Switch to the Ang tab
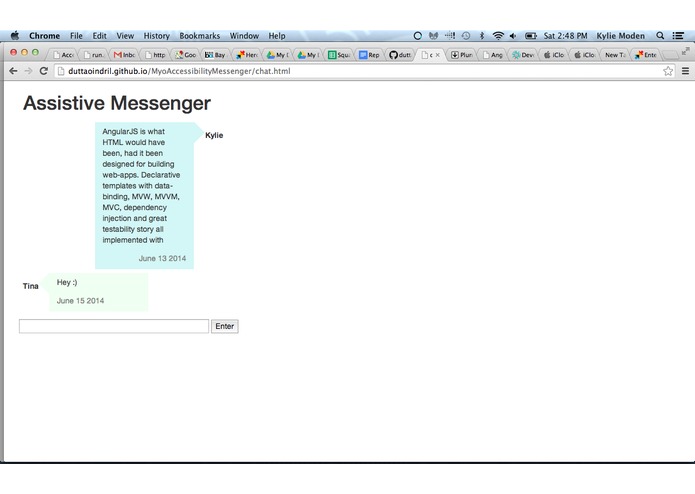This screenshot has height=494, width=695. click(493, 55)
